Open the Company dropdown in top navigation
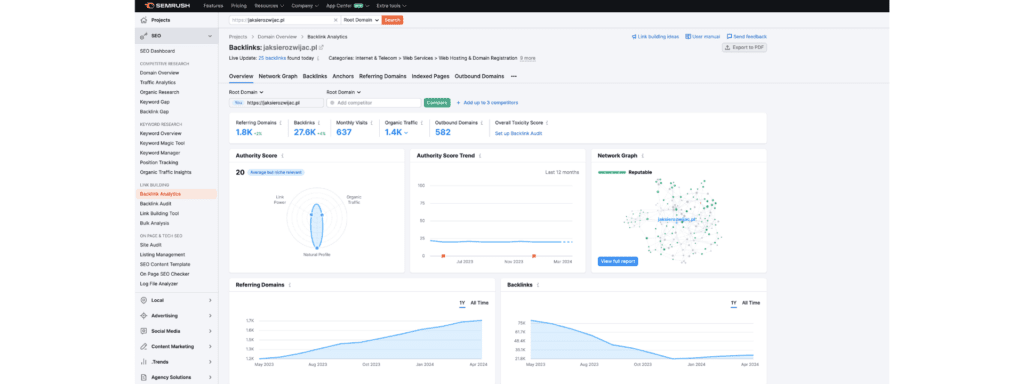 [305, 5]
